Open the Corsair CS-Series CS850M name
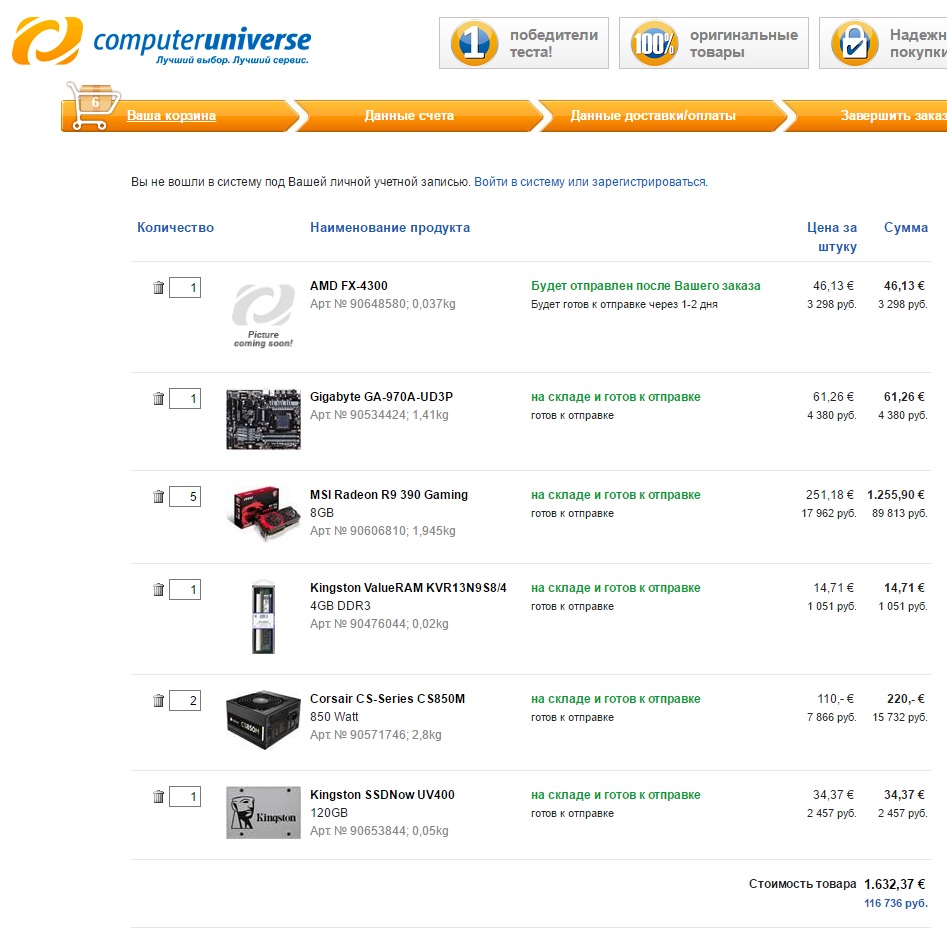The width and height of the screenshot is (947, 931). click(x=387, y=699)
